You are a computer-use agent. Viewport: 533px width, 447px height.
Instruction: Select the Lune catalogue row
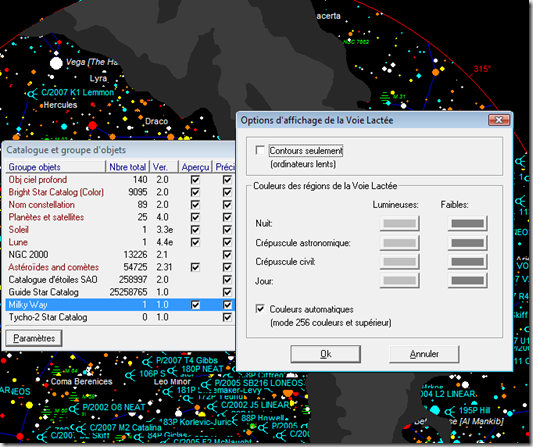tap(120, 242)
